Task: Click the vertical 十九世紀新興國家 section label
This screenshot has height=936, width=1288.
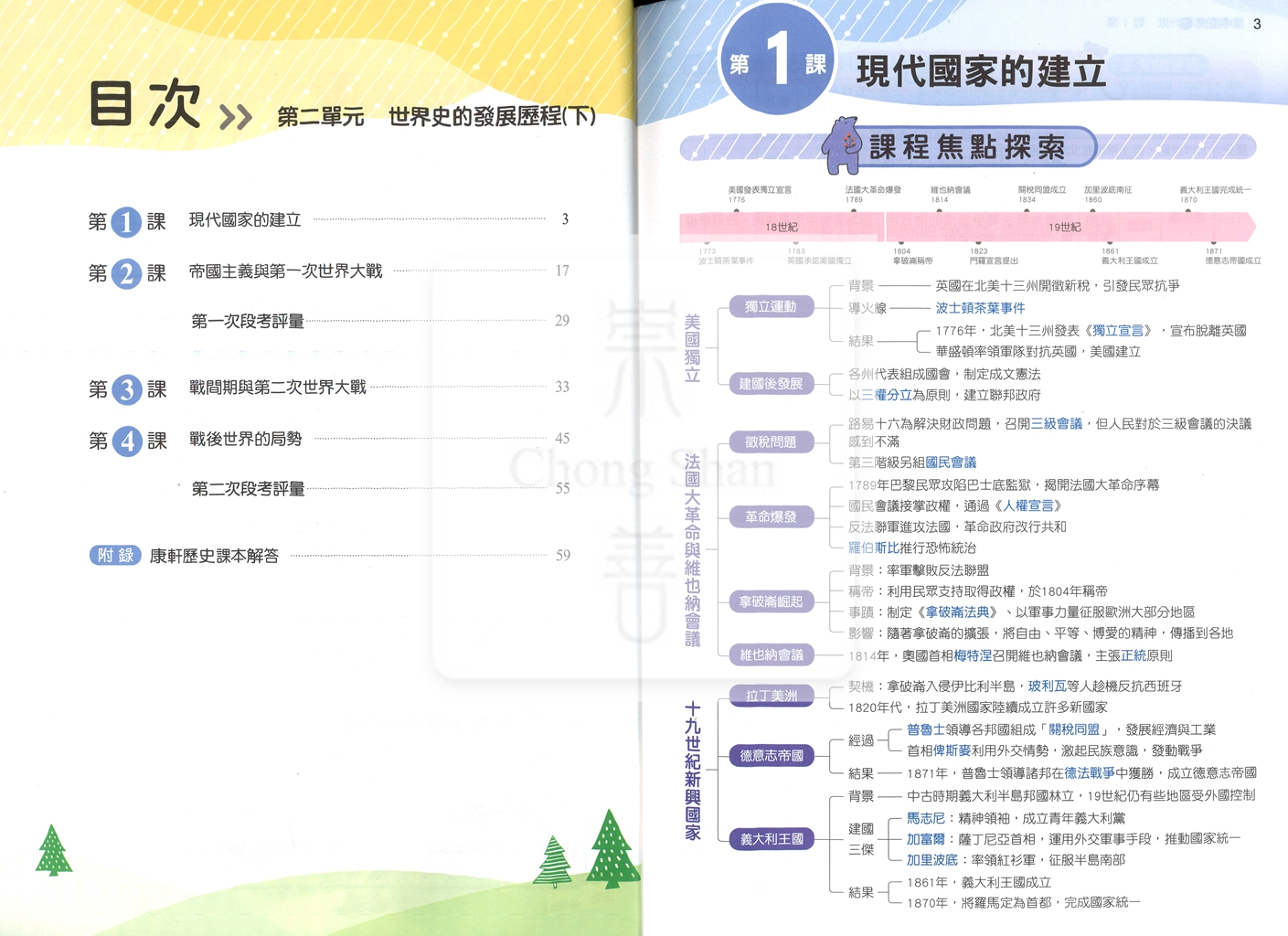Action: click(x=692, y=771)
